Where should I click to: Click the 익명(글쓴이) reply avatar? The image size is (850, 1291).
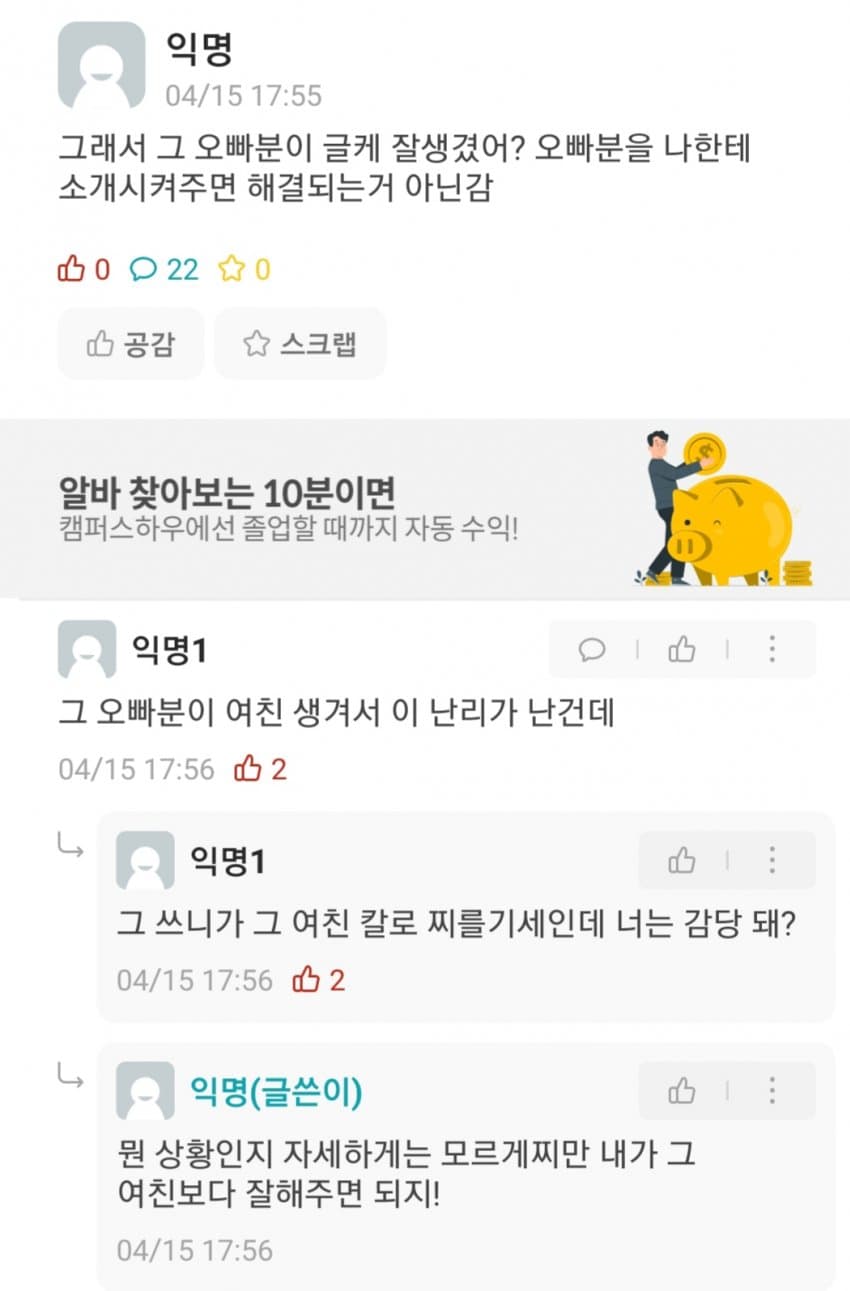(x=145, y=1091)
